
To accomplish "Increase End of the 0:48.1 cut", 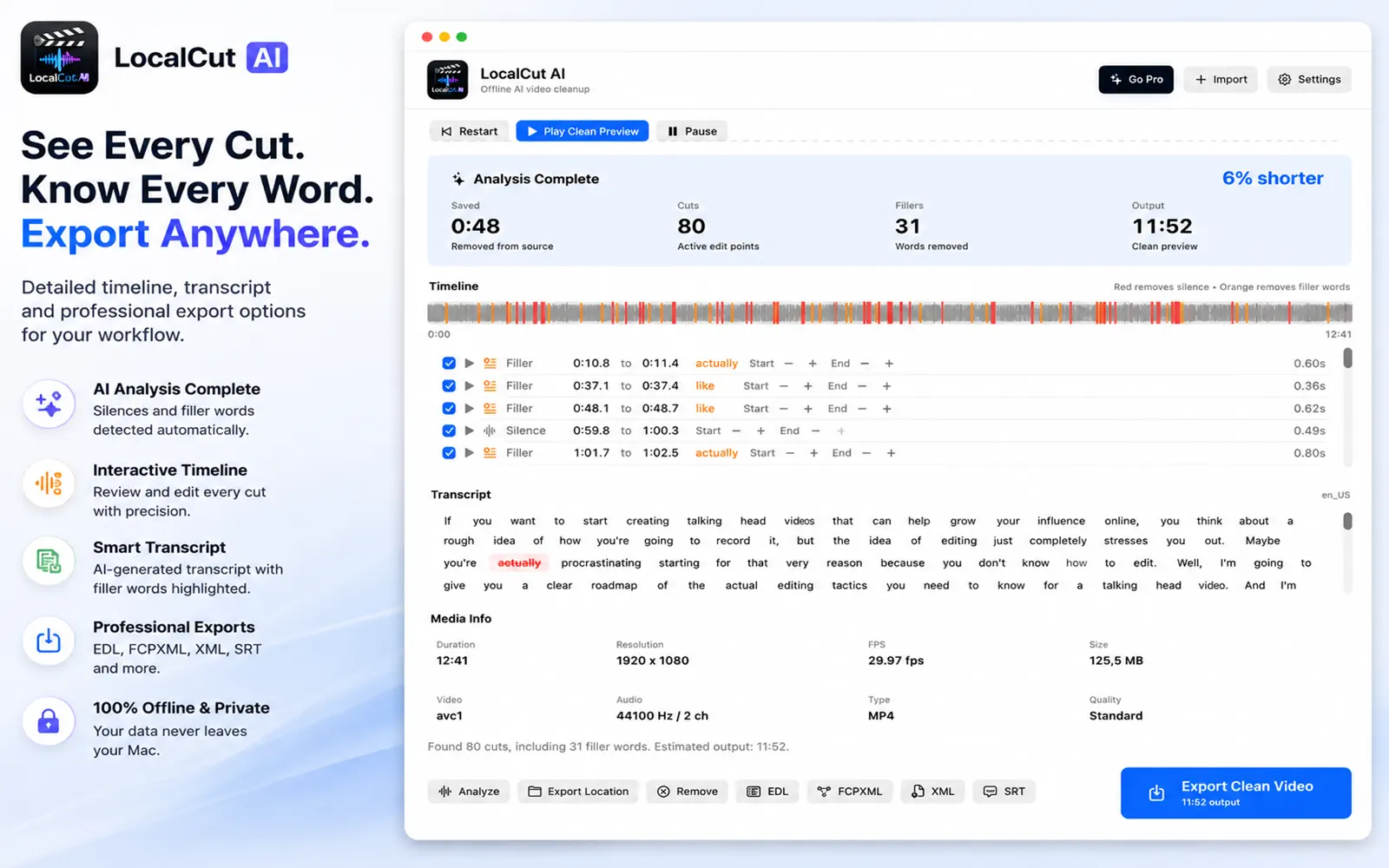I will pyautogui.click(x=887, y=409).
